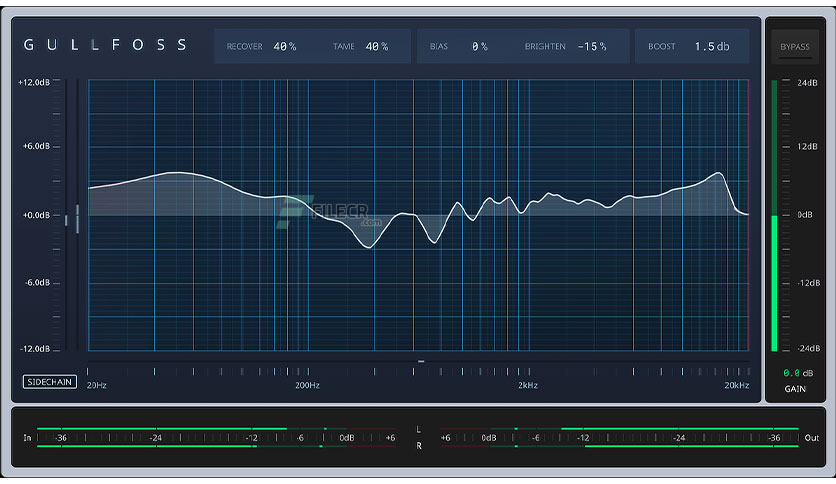The height and width of the screenshot is (484, 836).
Task: Toggle the BYPASS button
Action: [794, 47]
